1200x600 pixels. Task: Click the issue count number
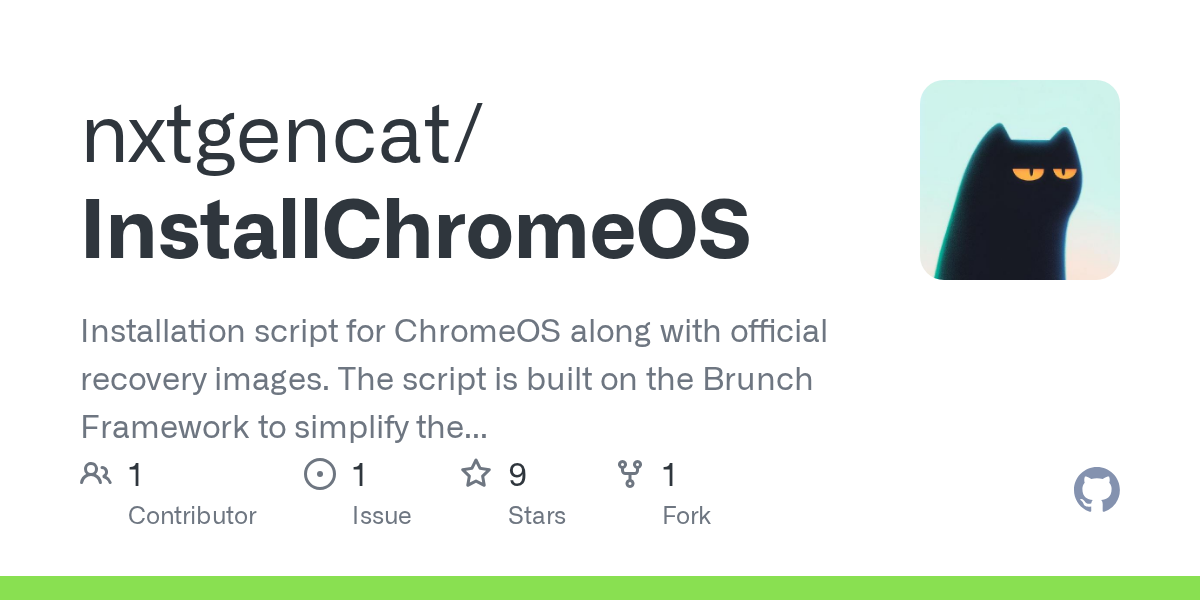(x=359, y=475)
